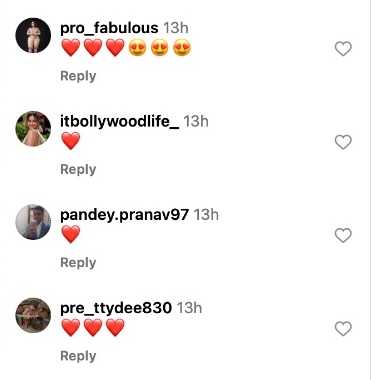Visit the itbollywoodlife_ username link
The image size is (371, 380).
119,121
